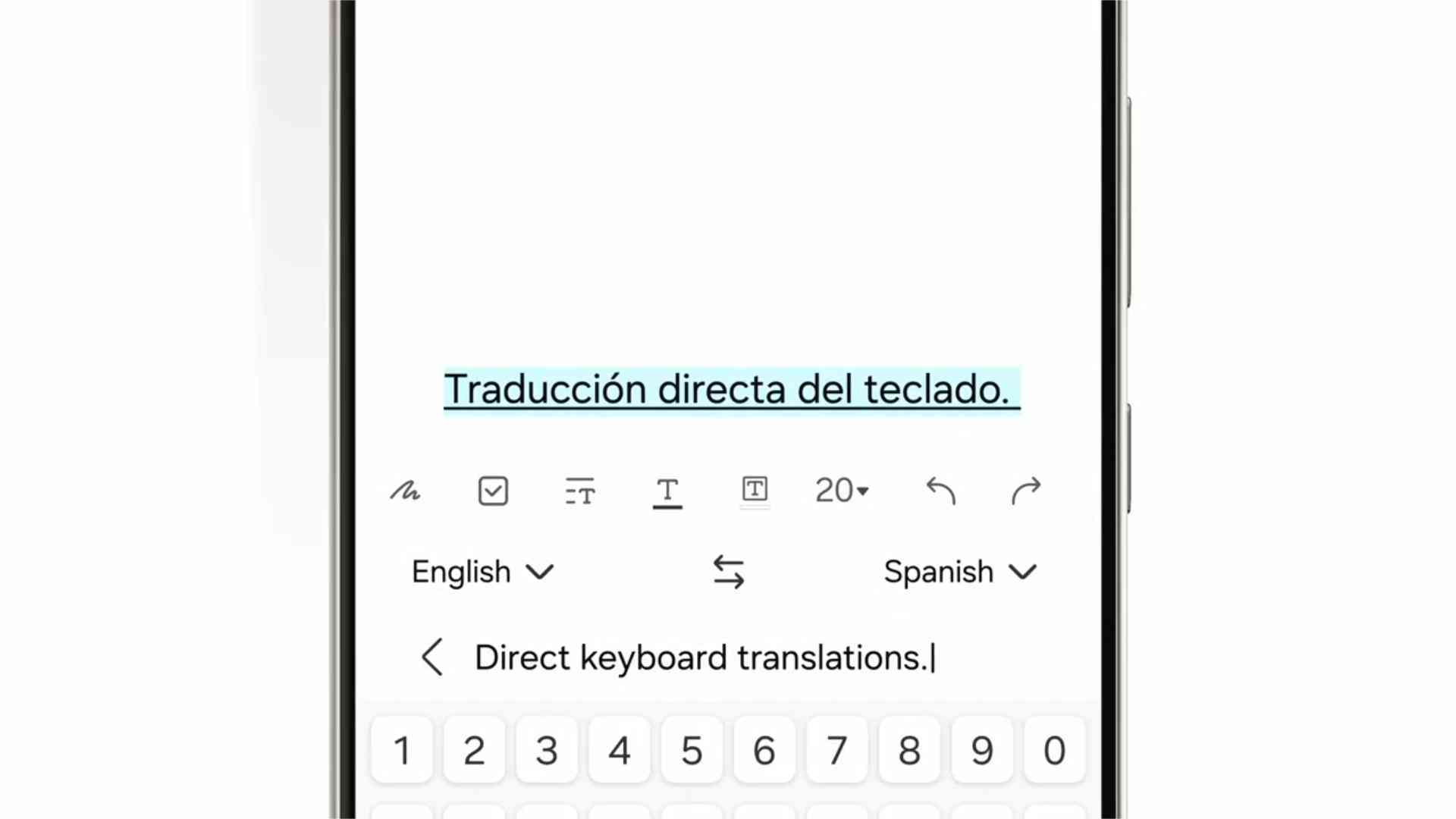Select number 0 on keyboard
Viewport: 1456px width, 819px height.
pyautogui.click(x=1053, y=751)
